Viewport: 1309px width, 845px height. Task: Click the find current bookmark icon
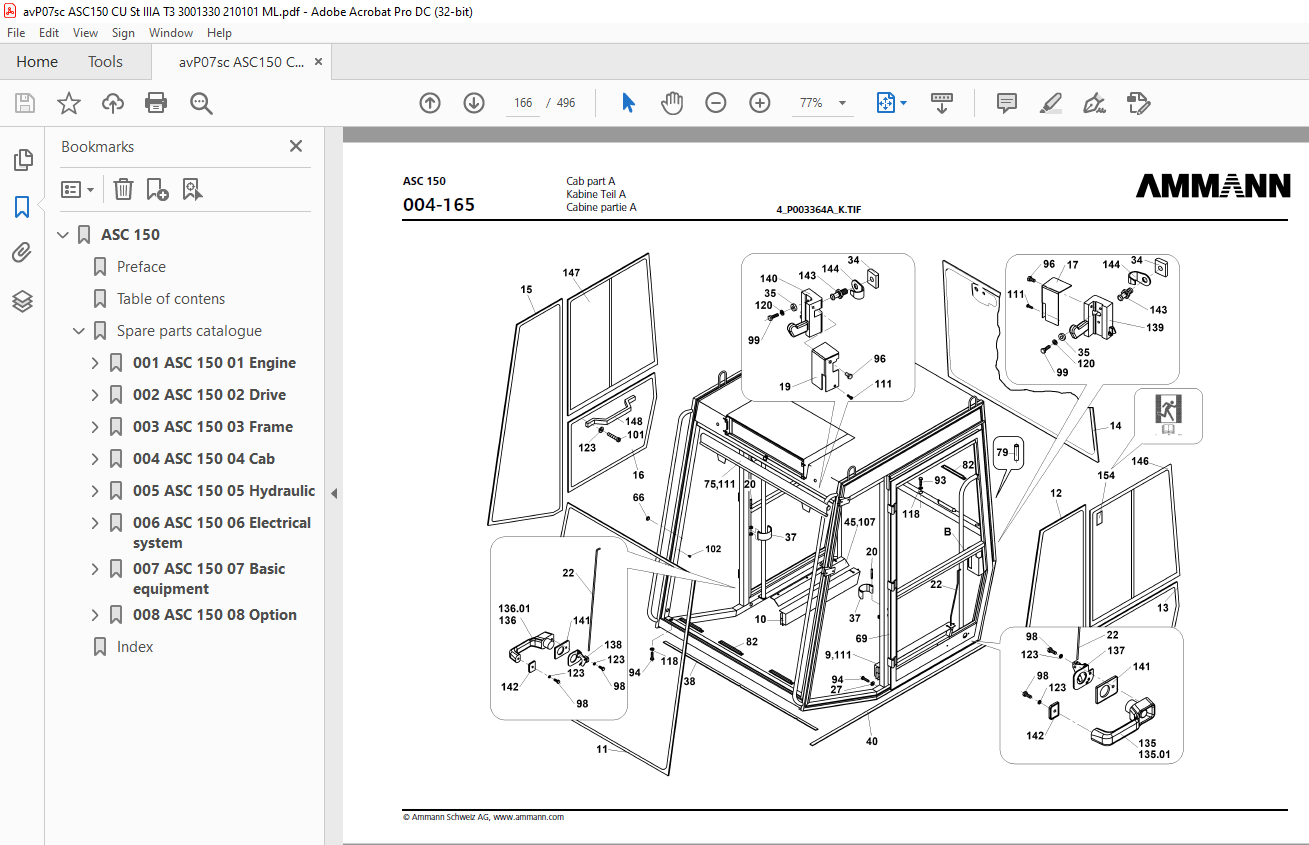pos(193,189)
